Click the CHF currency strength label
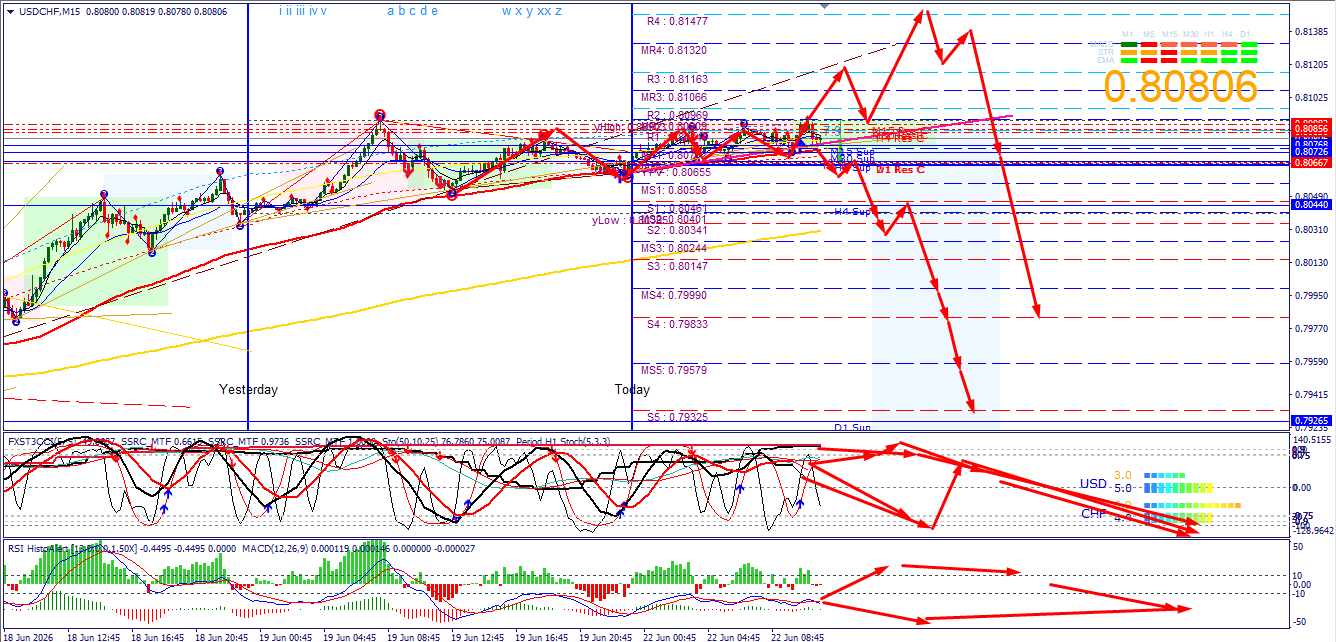The height and width of the screenshot is (642, 1336). 1093,514
